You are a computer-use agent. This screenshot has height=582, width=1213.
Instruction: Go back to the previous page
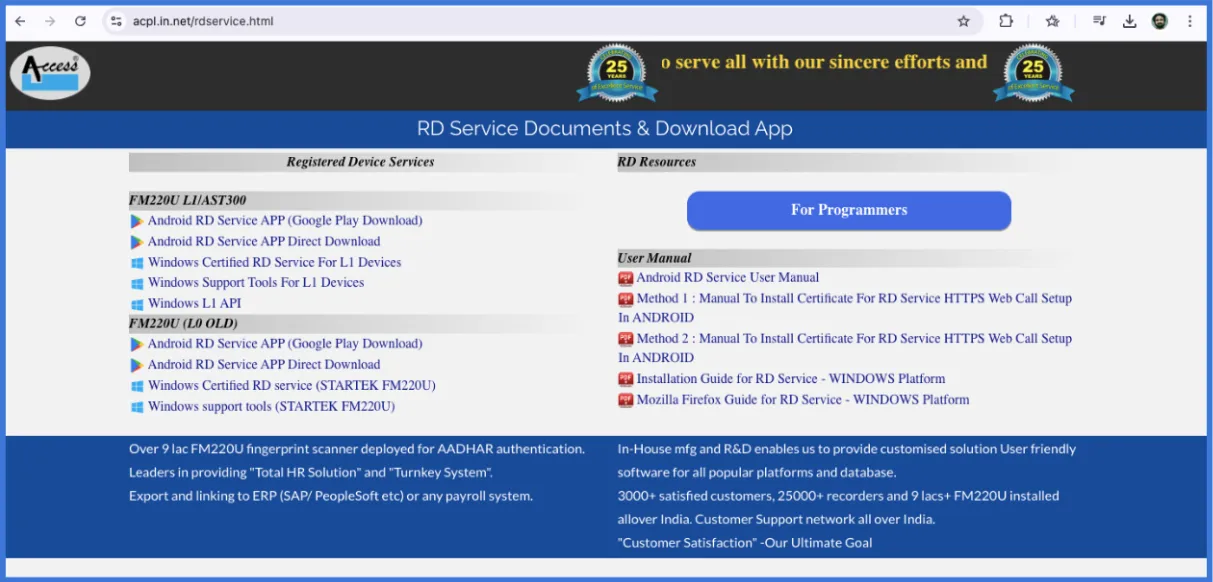click(x=20, y=21)
